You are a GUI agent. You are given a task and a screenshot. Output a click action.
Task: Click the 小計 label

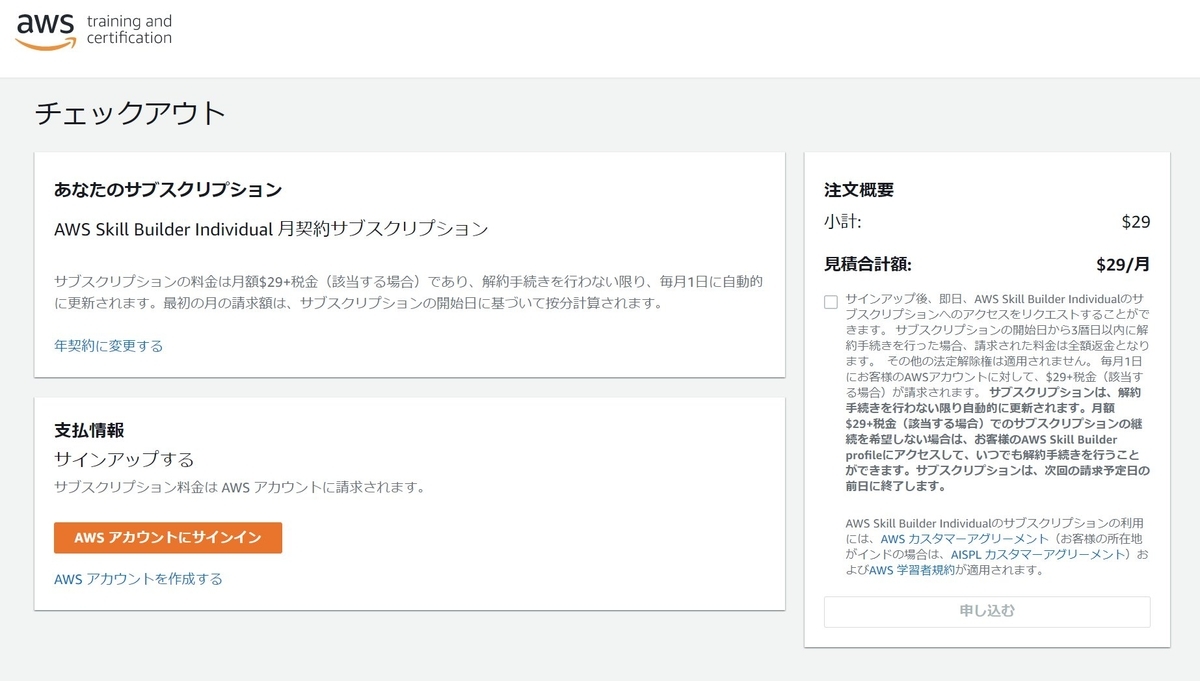(x=843, y=222)
